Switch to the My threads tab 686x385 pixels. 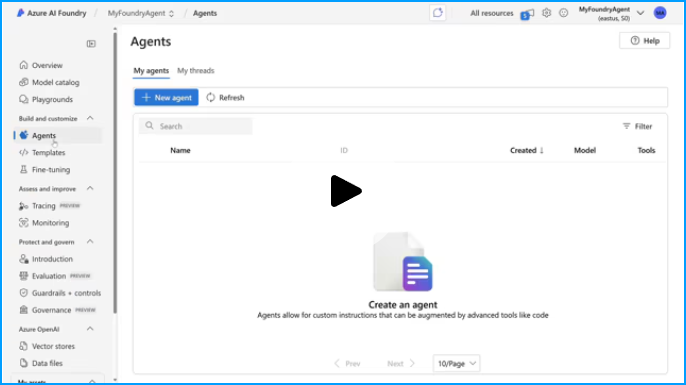tap(196, 70)
